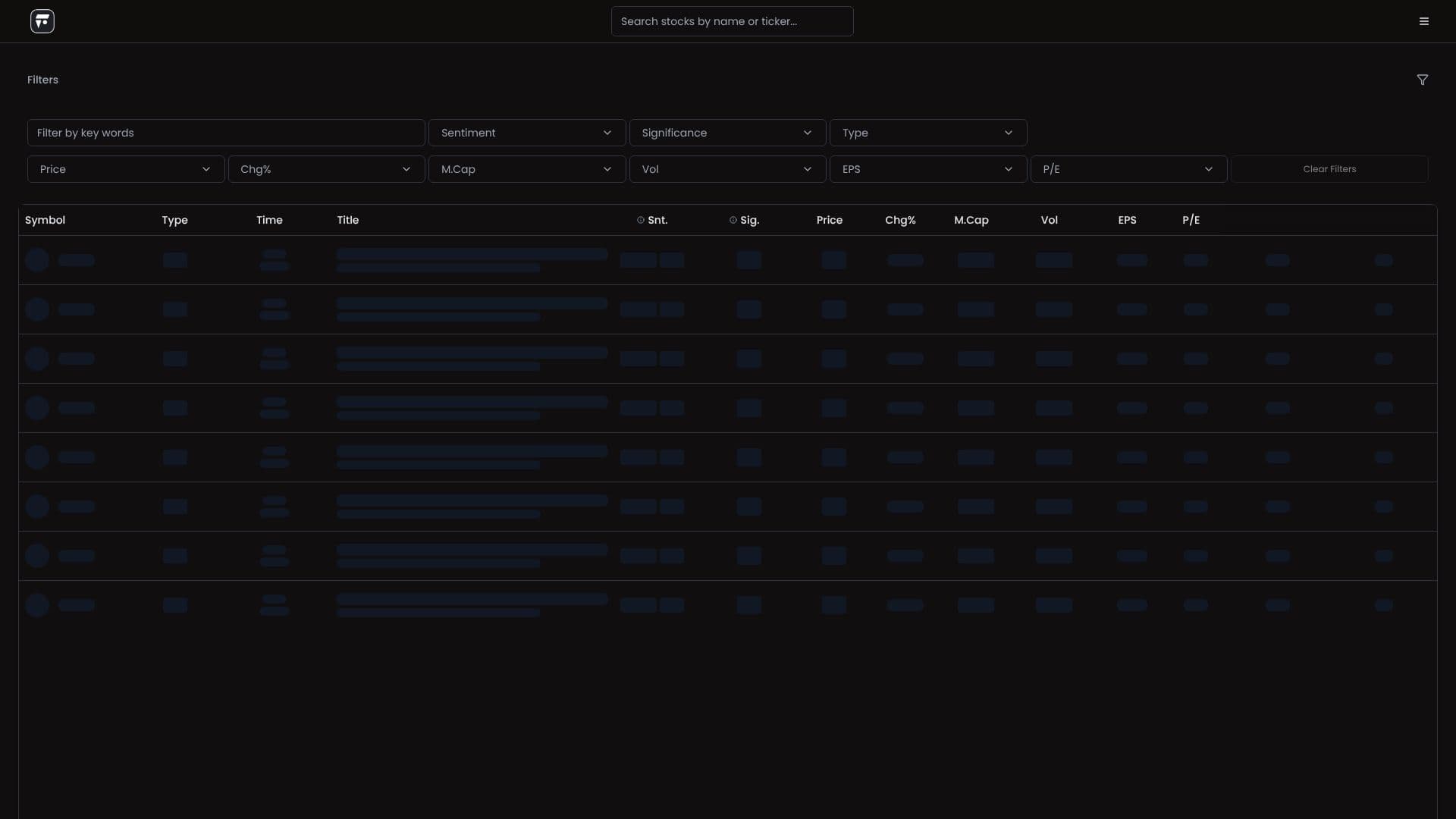Click the Filters heading label
The image size is (1456, 819).
42,80
